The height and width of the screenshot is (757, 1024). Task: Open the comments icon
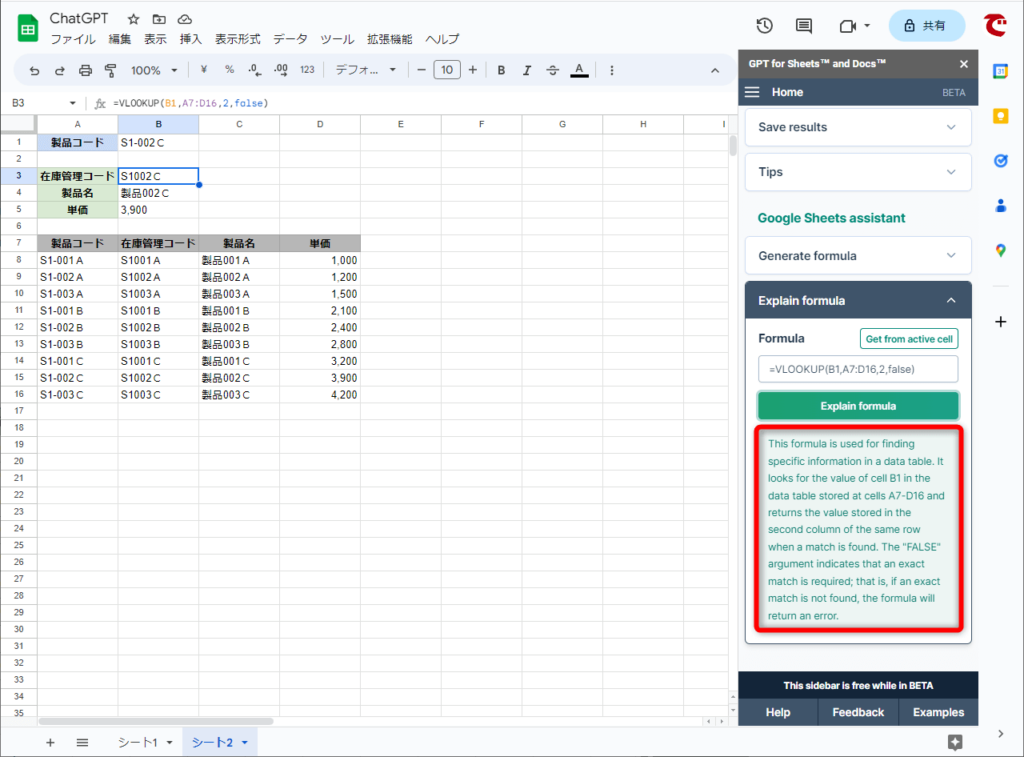coord(804,25)
